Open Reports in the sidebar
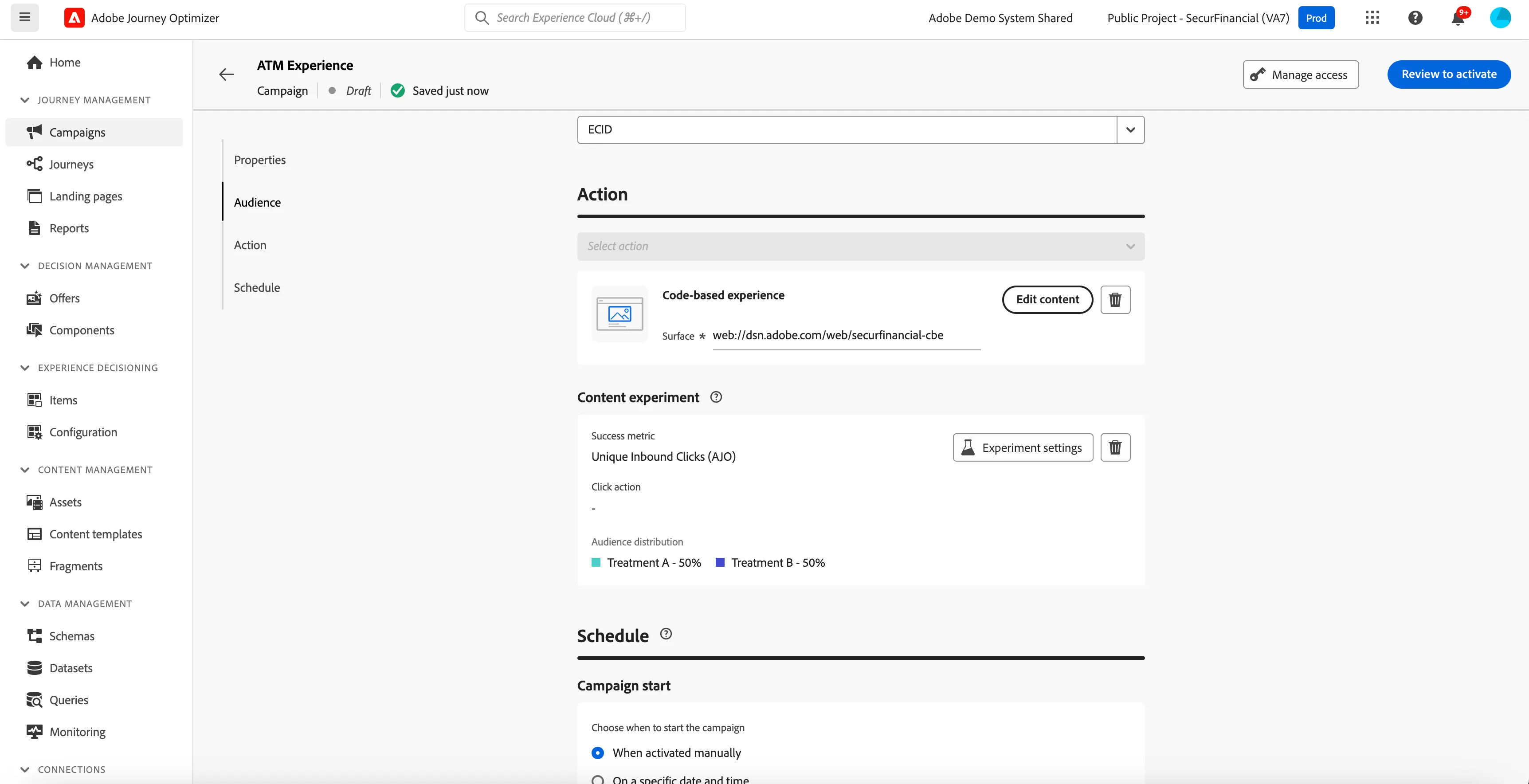The image size is (1529, 784). point(94,228)
